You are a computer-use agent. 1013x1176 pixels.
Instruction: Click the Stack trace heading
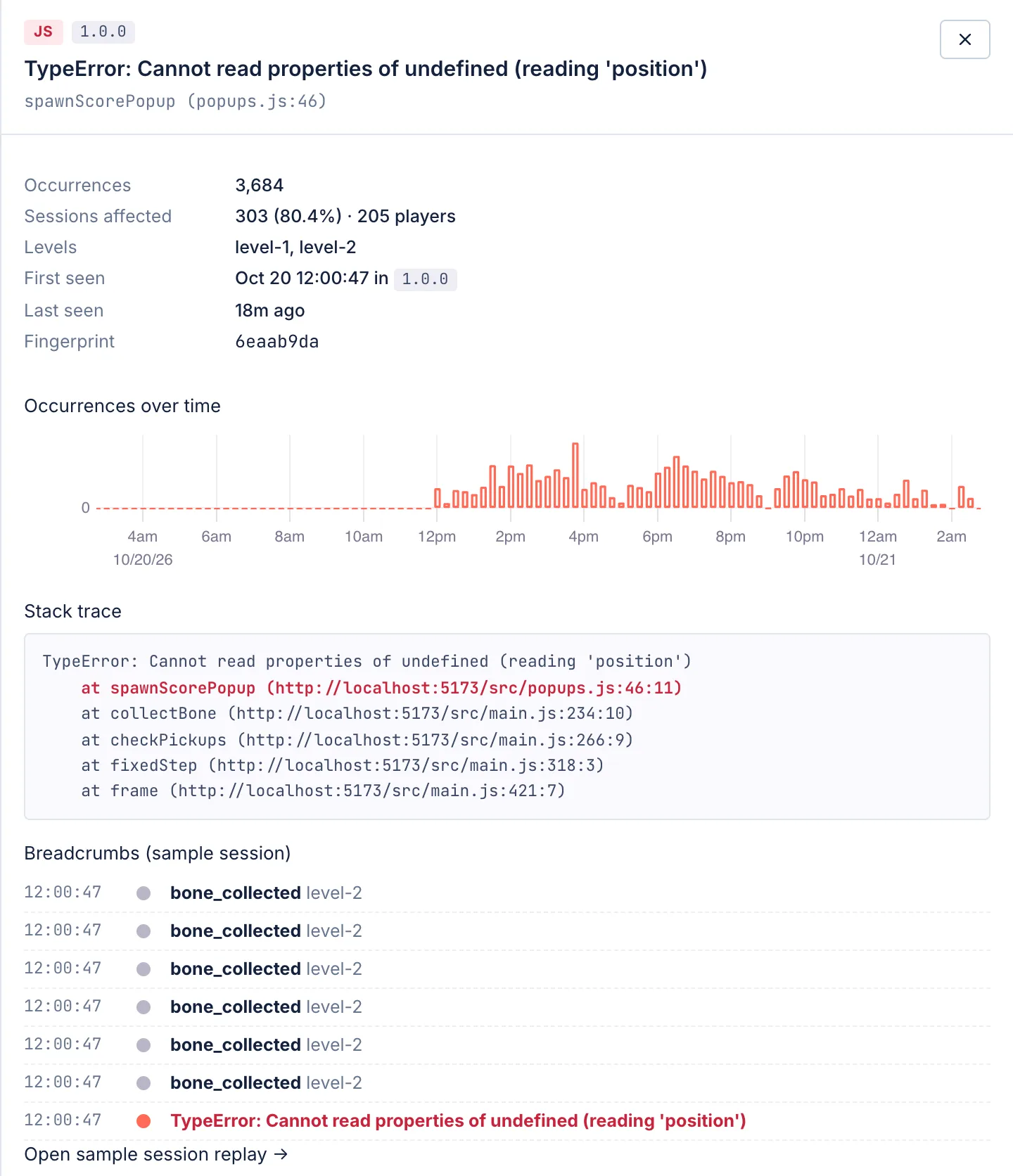tap(73, 611)
